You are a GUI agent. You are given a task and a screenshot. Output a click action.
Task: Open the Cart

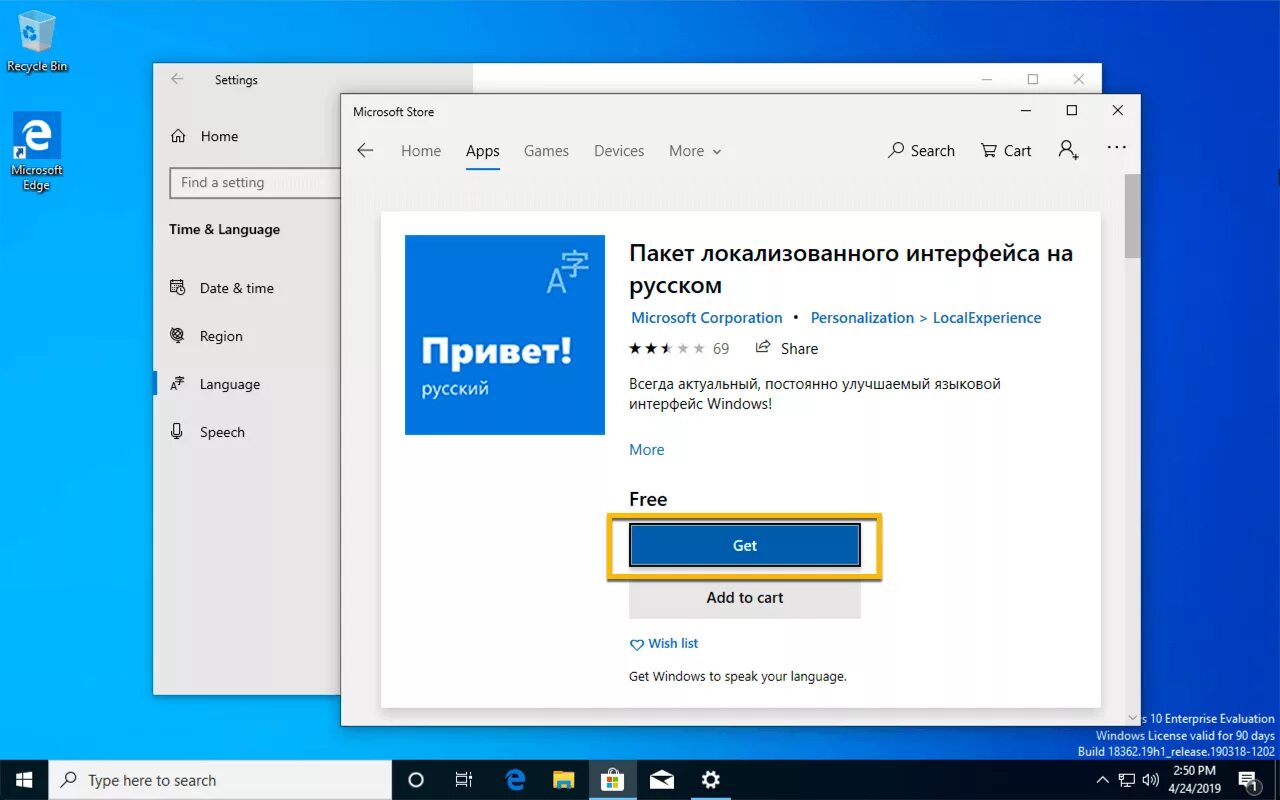pos(1006,151)
